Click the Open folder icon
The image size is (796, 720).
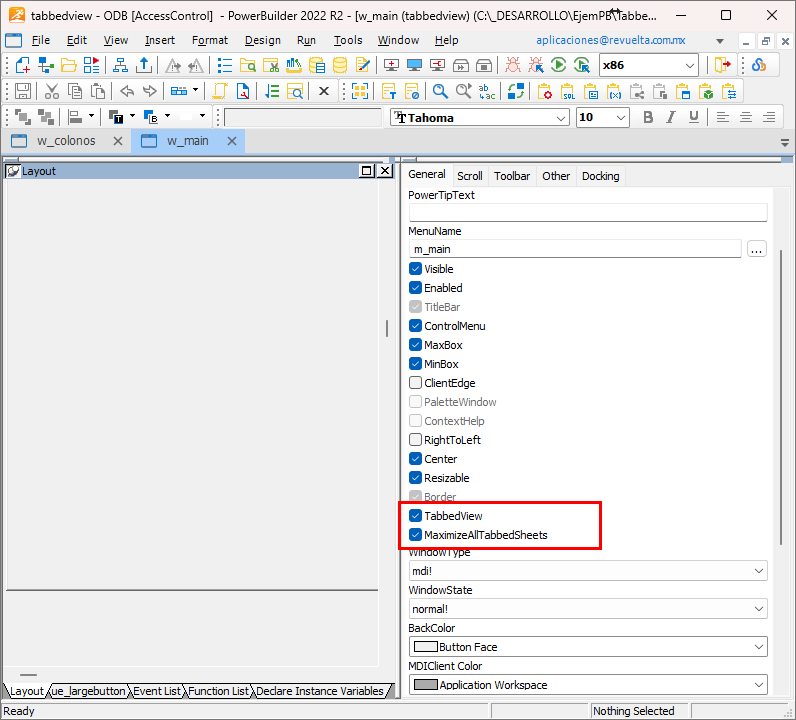click(69, 65)
